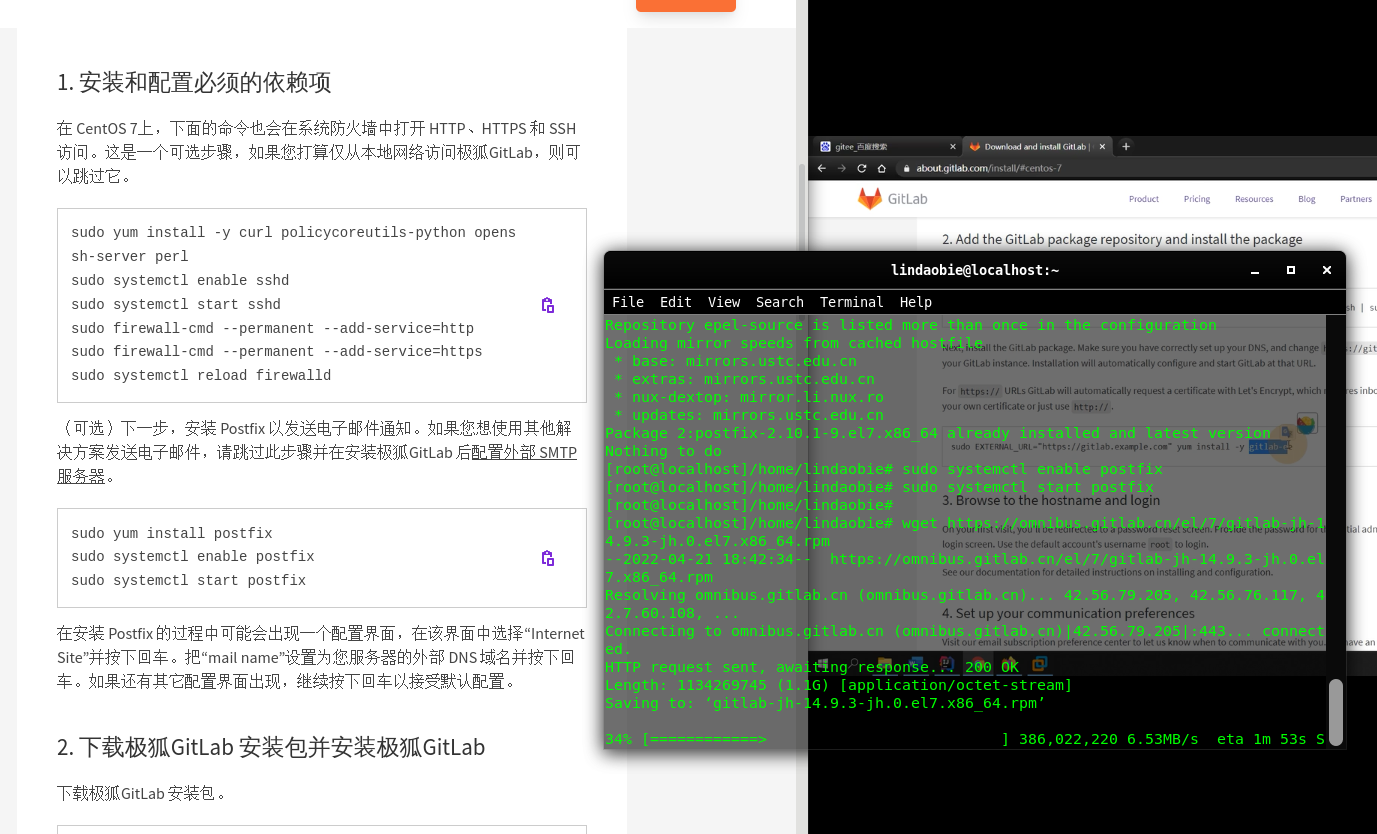
Task: Click the 'Nothing to do' terminal line
Action: tap(663, 451)
